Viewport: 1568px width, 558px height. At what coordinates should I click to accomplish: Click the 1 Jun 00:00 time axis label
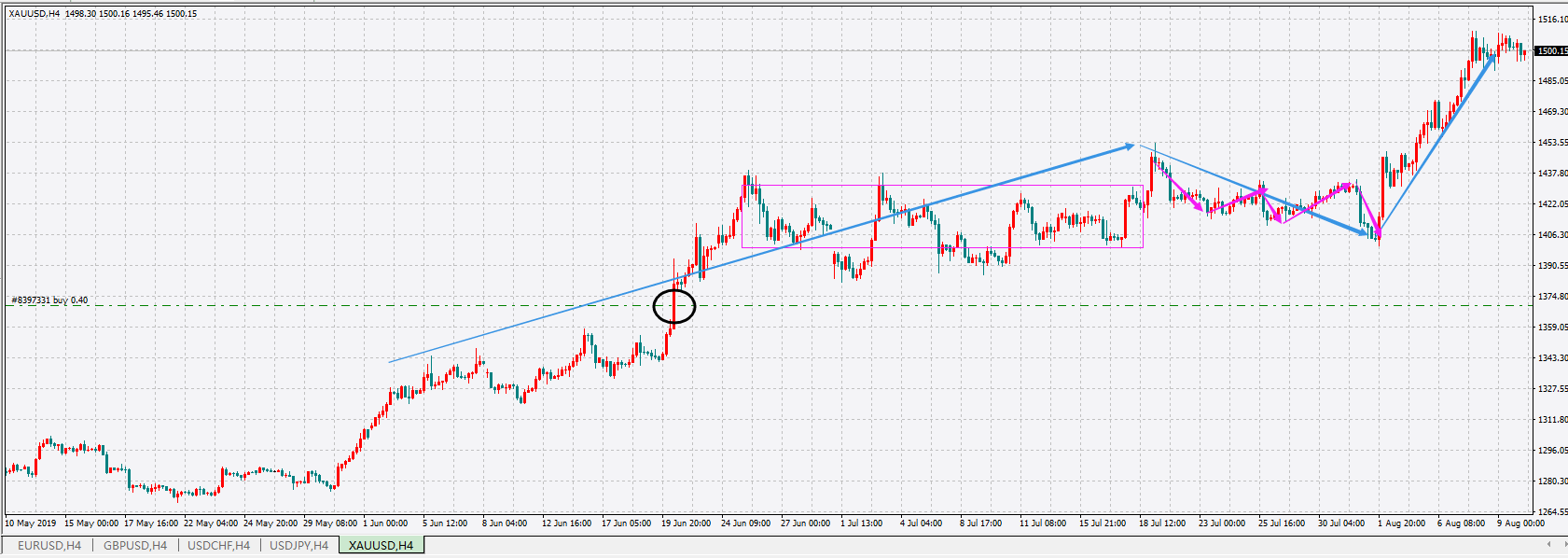pyautogui.click(x=385, y=523)
